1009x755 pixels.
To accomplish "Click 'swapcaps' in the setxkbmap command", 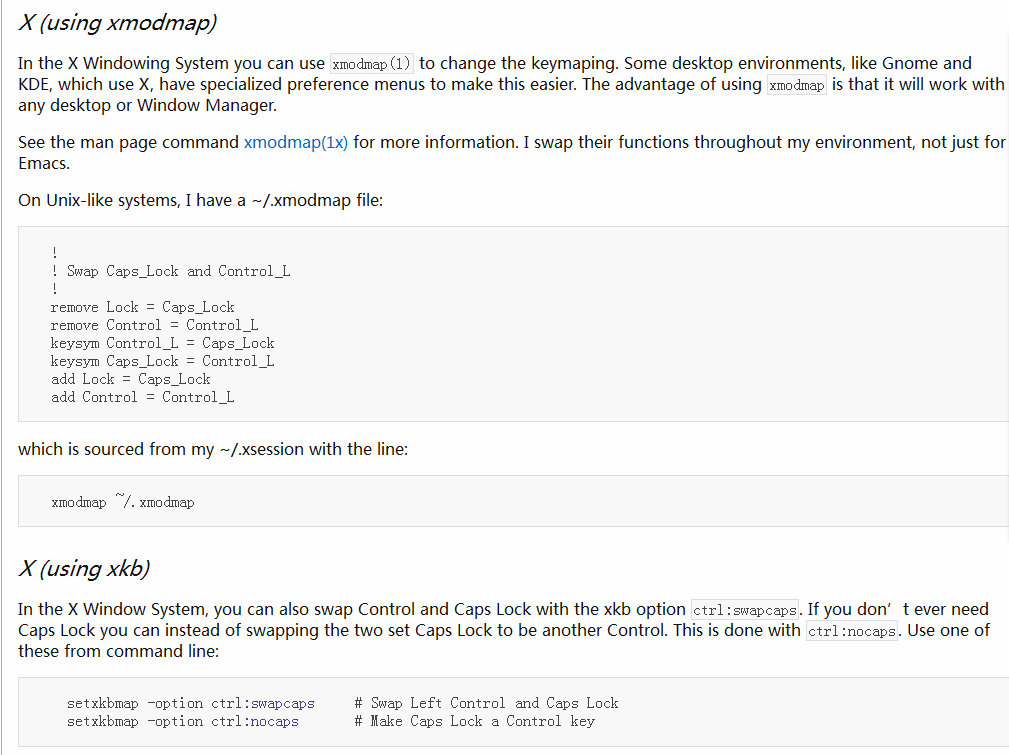I will tap(282, 704).
